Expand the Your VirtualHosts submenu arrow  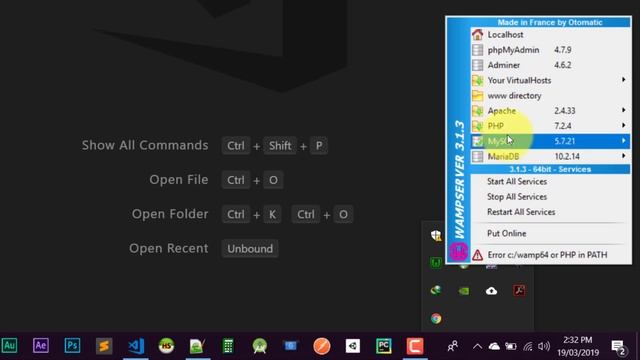[x=624, y=80]
